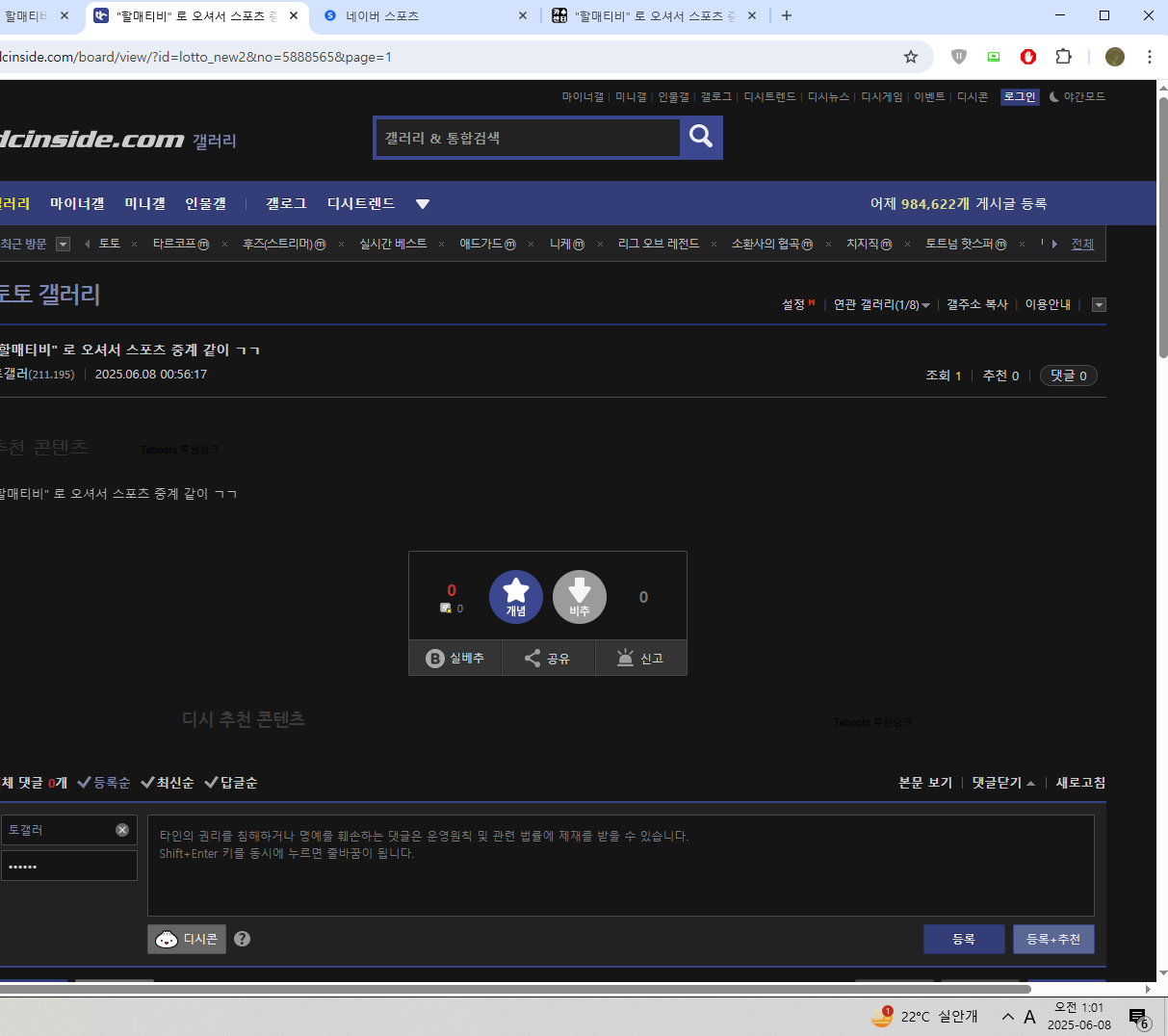Open Chrome extensions puzzle icon
The width and height of the screenshot is (1168, 1036).
pos(1063,57)
